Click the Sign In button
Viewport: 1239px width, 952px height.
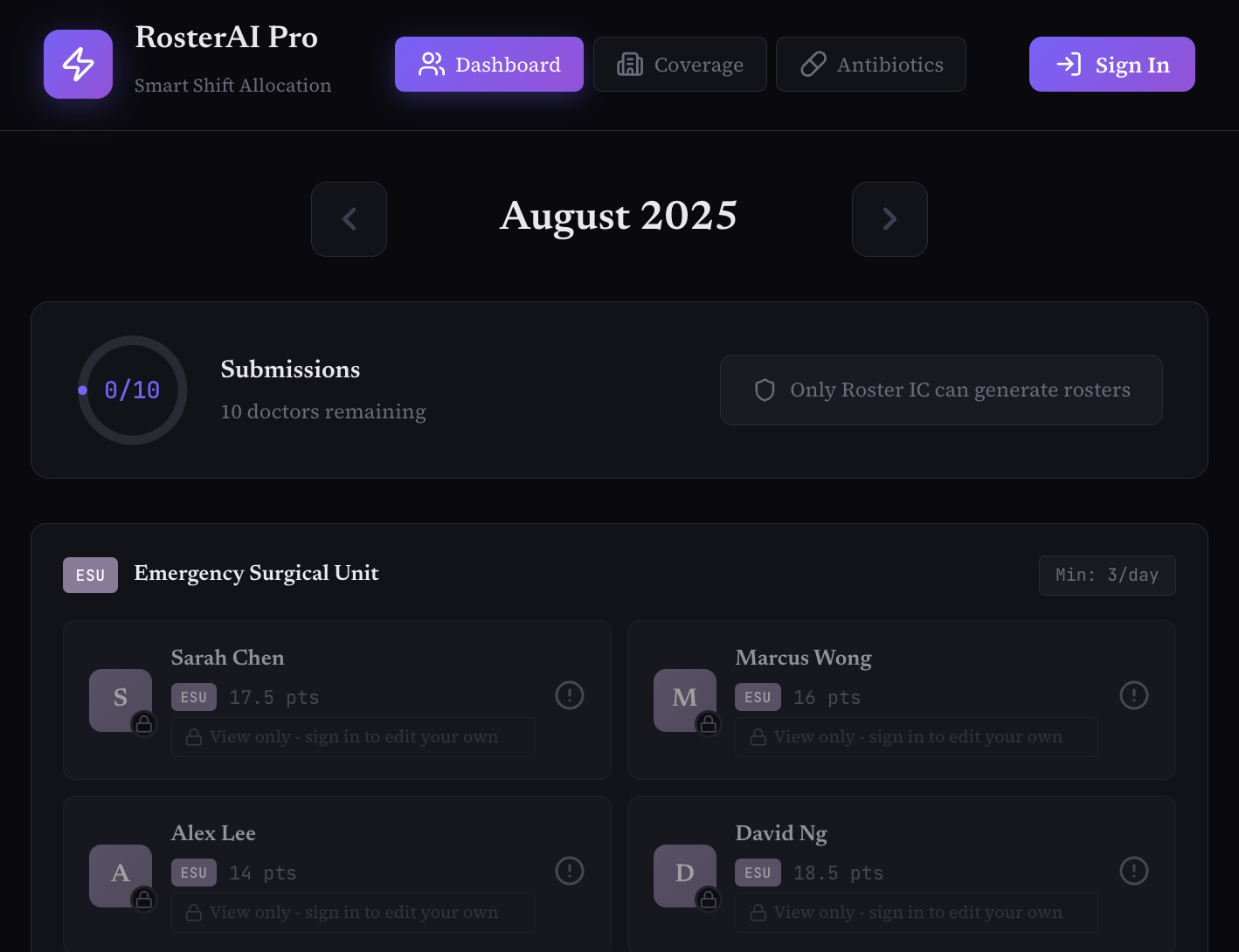(x=1111, y=64)
